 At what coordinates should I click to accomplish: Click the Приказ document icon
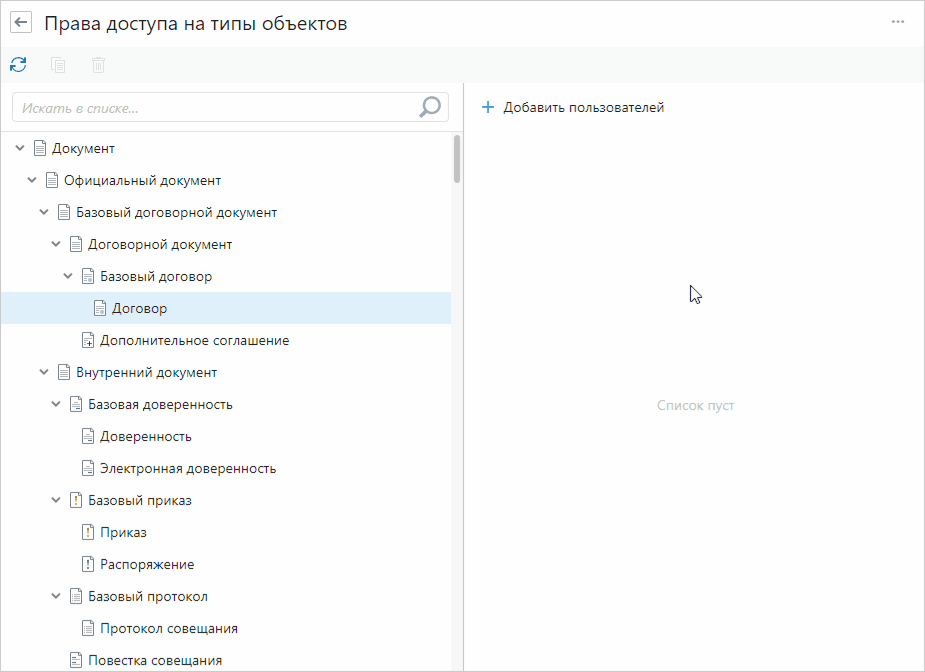tap(87, 532)
